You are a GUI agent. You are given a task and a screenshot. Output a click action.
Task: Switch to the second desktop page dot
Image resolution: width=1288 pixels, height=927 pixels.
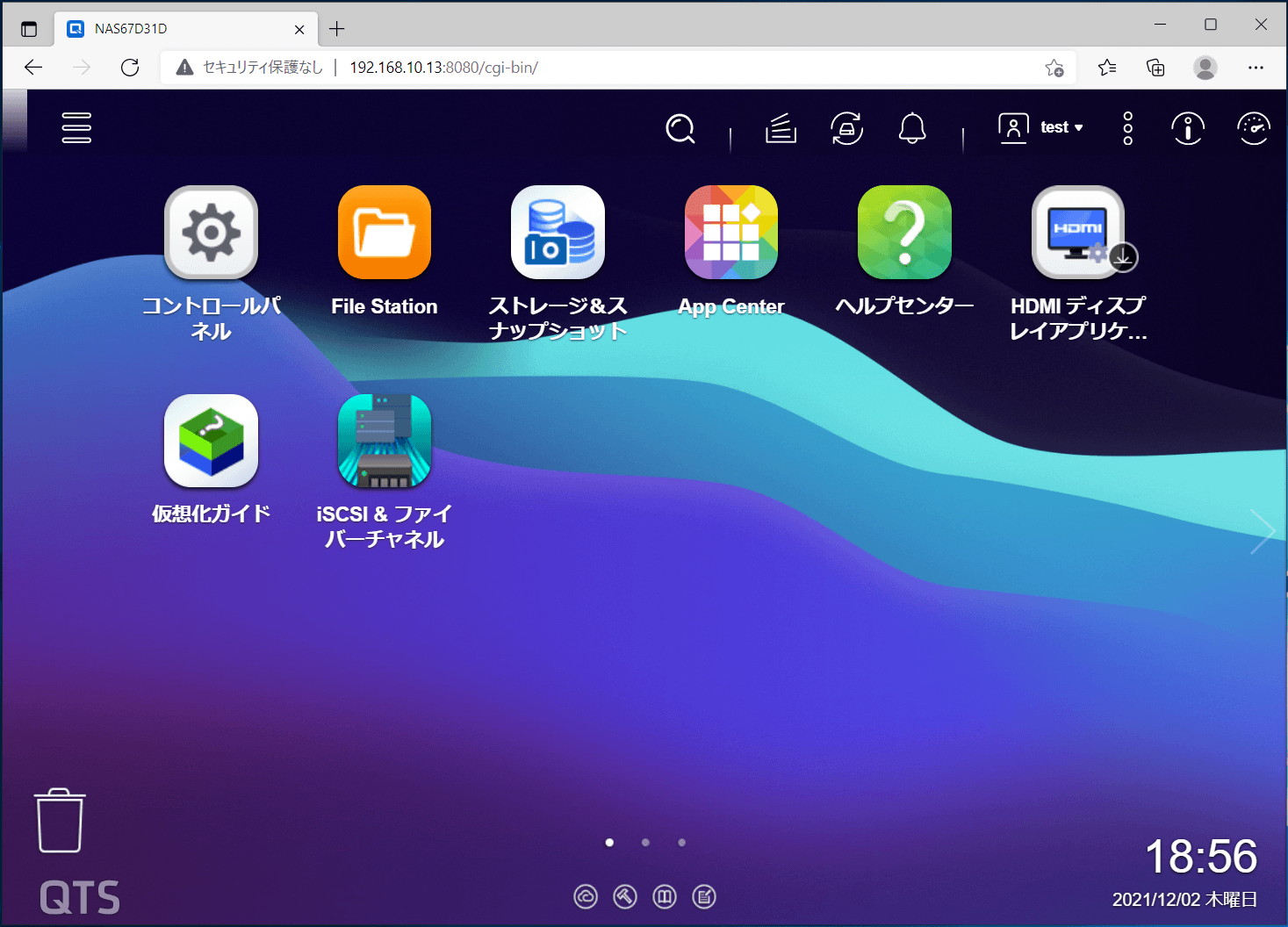(x=645, y=843)
